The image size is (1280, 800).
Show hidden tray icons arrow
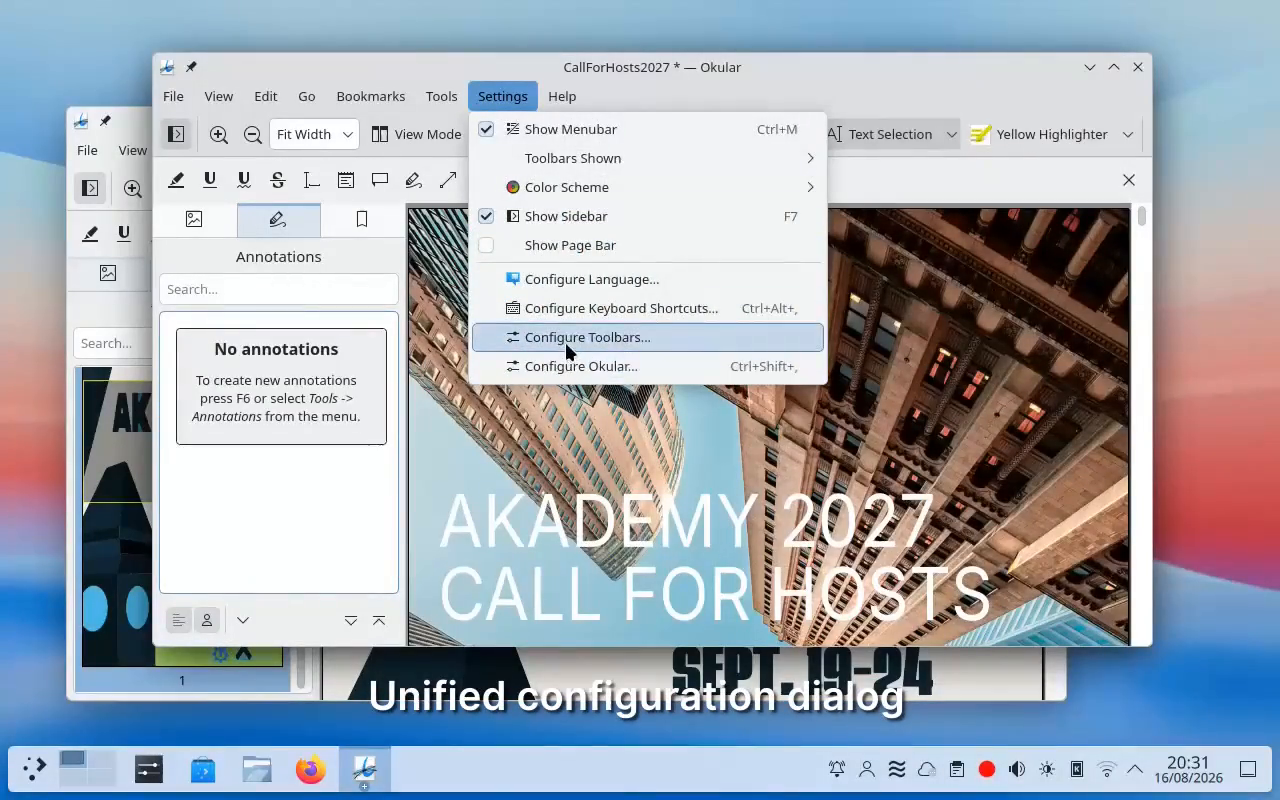point(1135,769)
